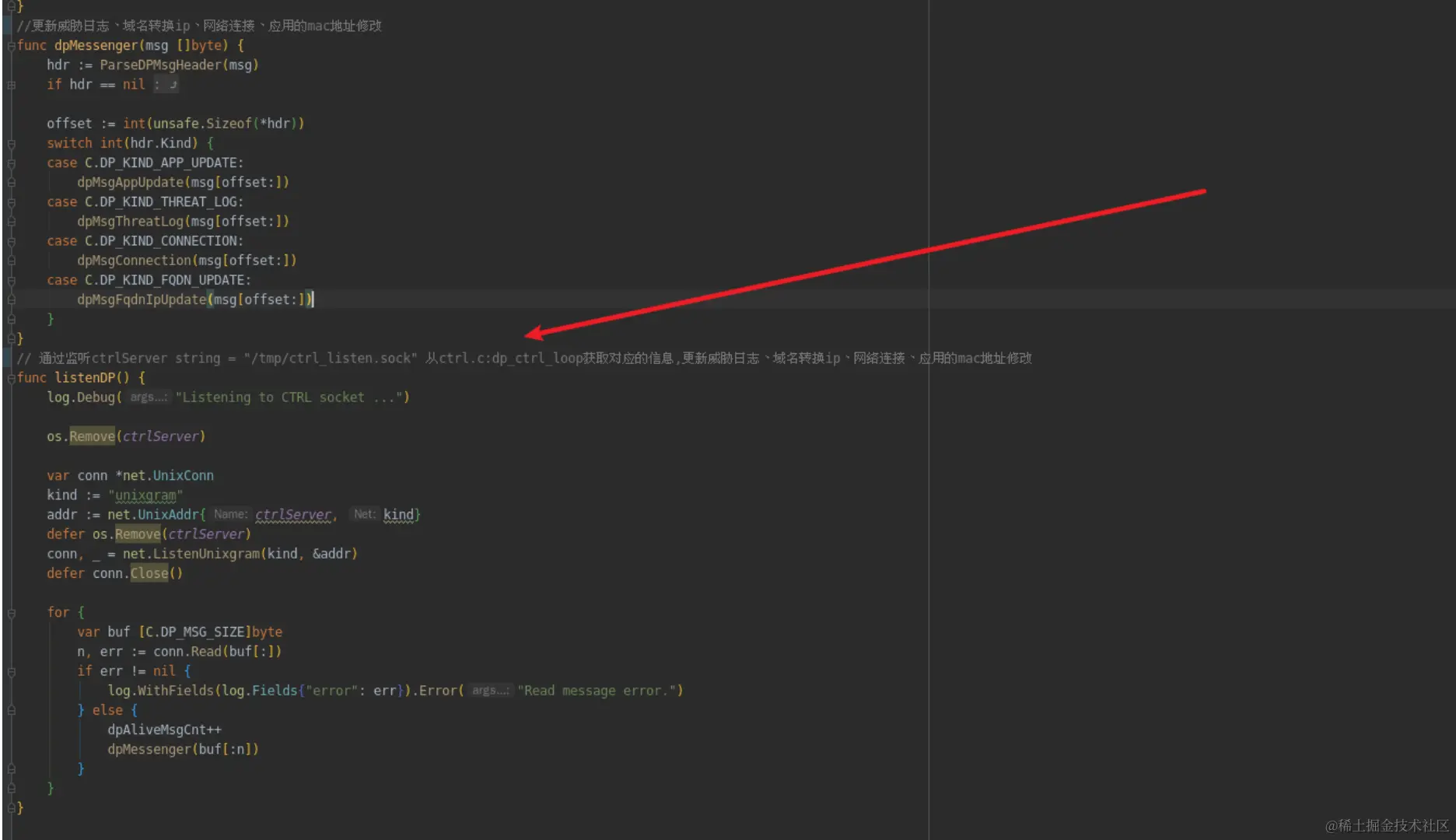The height and width of the screenshot is (840, 1456).
Task: Fold the case C.DP_KIND_THREAT_LOG branch
Action: click(11, 202)
